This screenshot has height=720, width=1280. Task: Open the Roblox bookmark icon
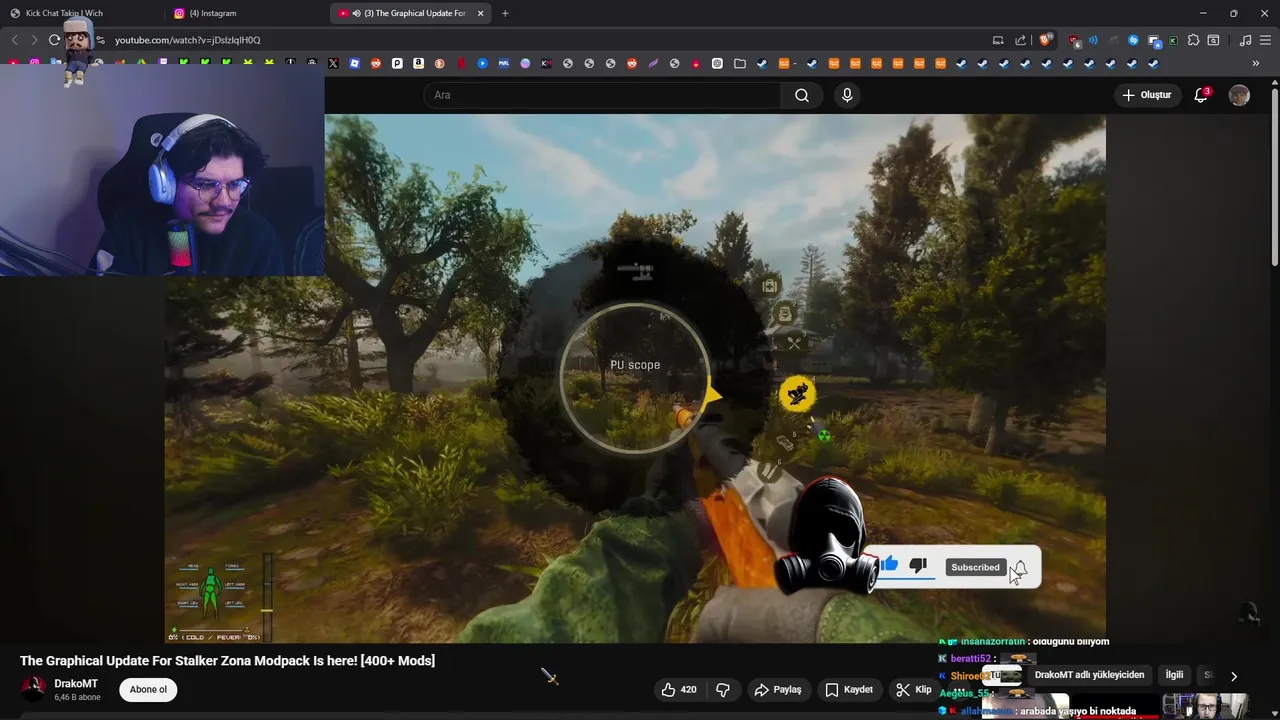click(x=354, y=63)
